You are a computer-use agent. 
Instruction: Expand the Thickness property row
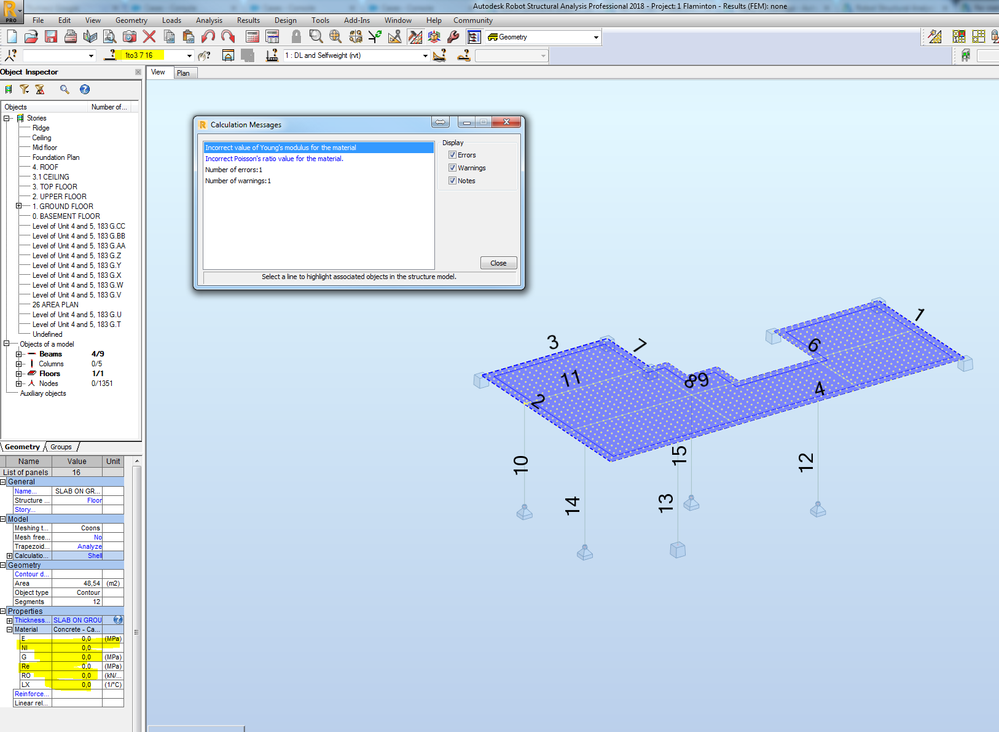coord(10,620)
